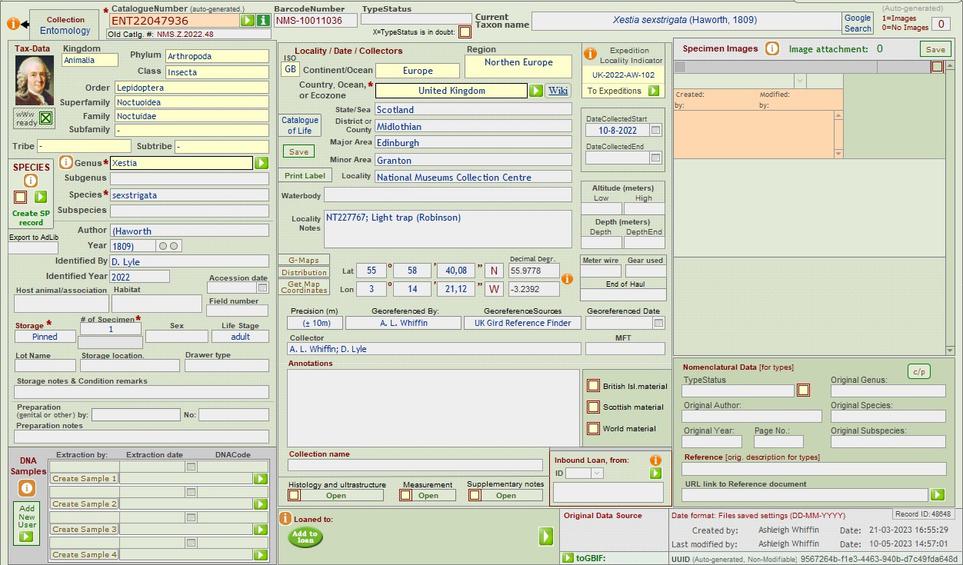Enable the Scottish material checkbox
This screenshot has height=565, width=963.
coord(593,407)
